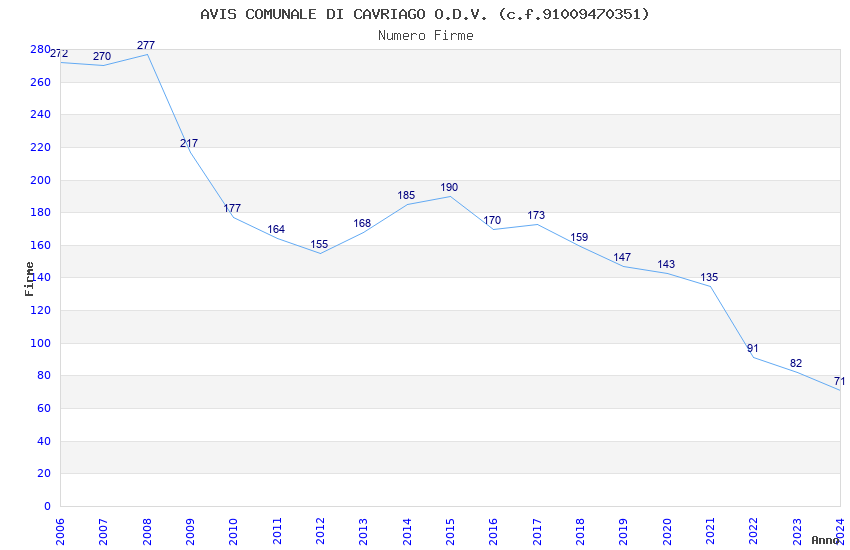Click data label 185 for 2014

click(406, 196)
